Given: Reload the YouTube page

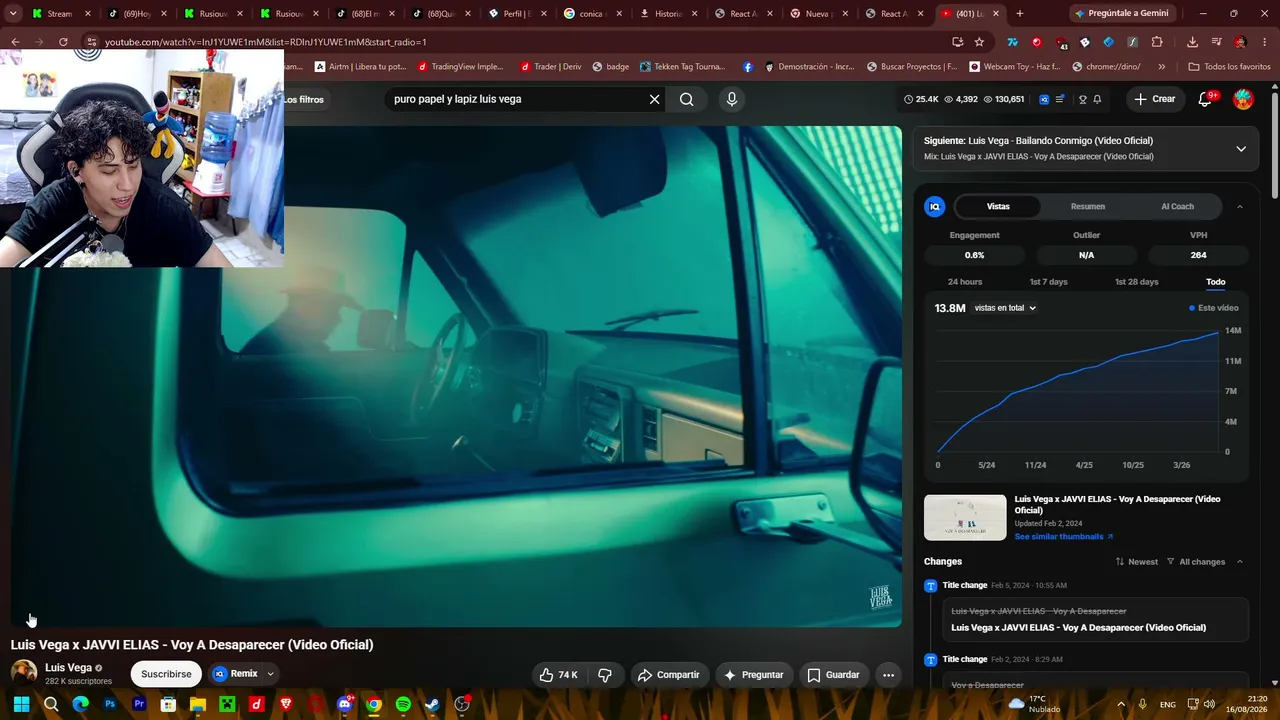Looking at the screenshot, I should 63,42.
